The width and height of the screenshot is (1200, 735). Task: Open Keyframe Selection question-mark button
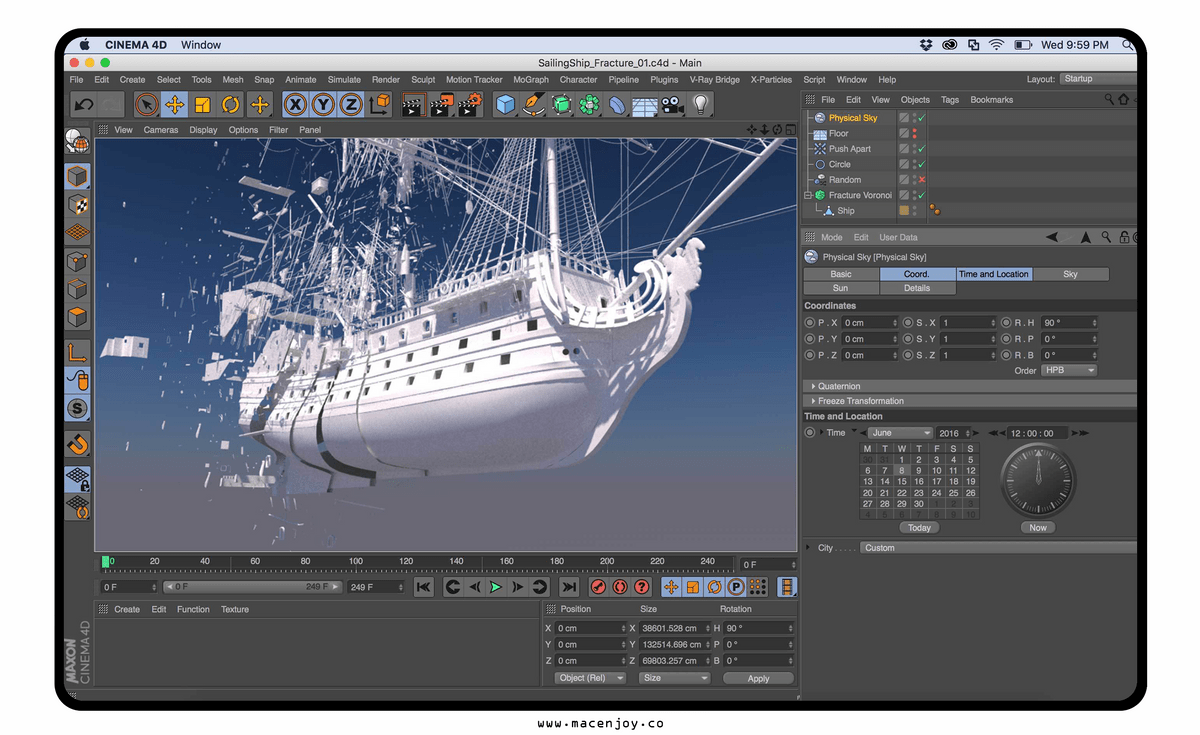[642, 587]
